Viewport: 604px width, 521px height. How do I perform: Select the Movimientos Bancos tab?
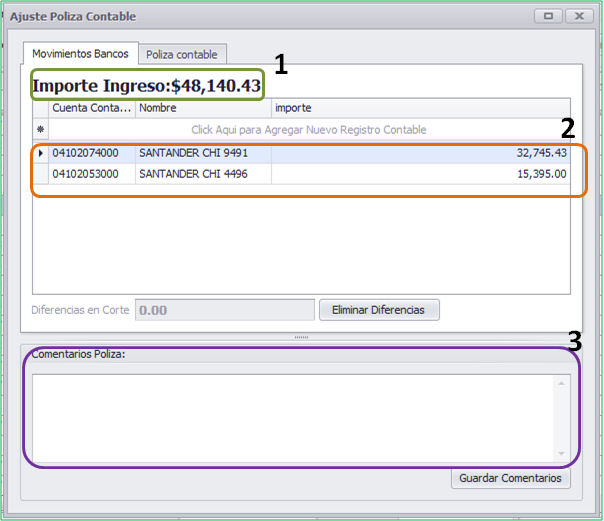pyautogui.click(x=80, y=54)
